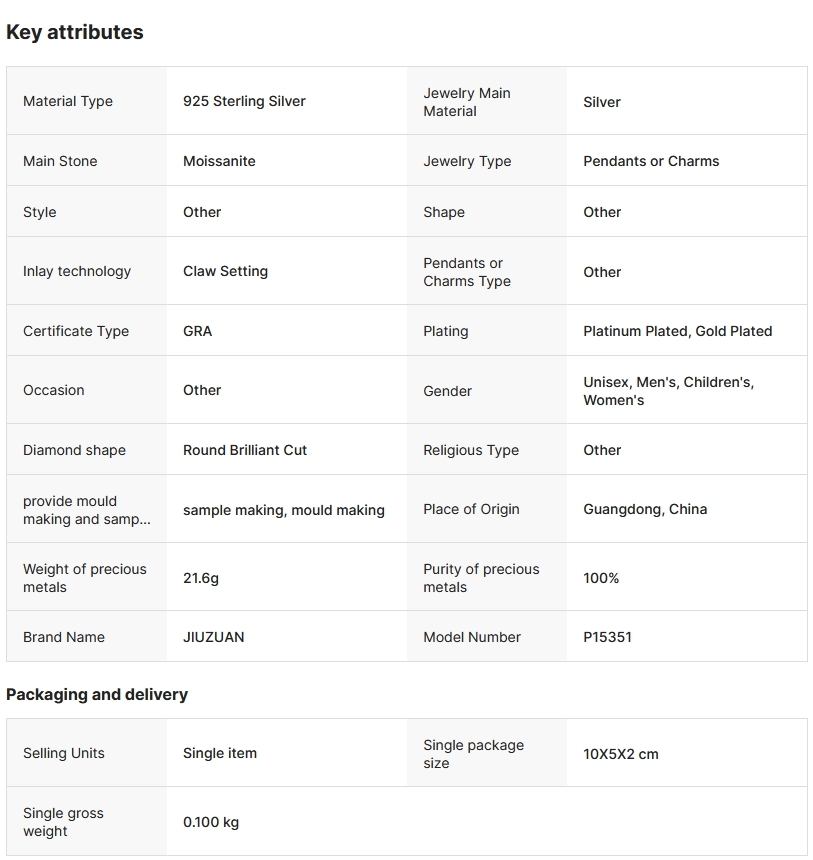813x860 pixels.
Task: Select the model number P15351
Action: click(x=607, y=637)
